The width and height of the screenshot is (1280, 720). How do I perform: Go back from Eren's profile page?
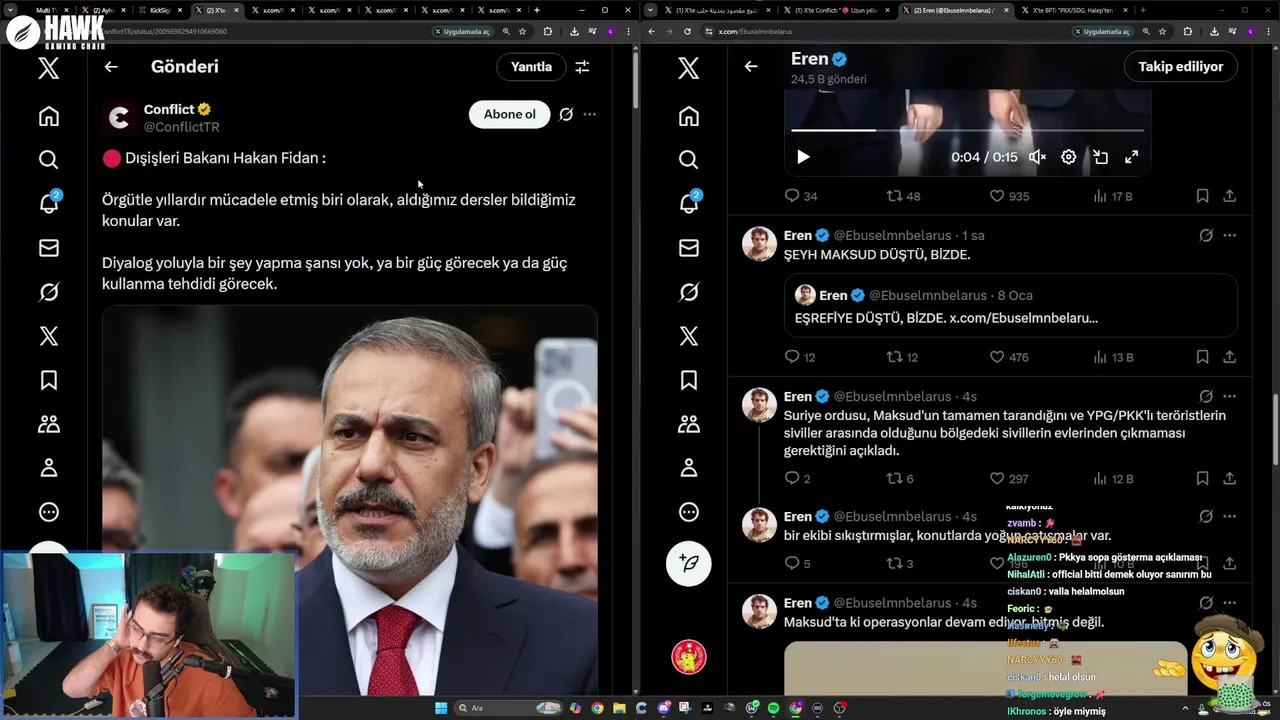751,67
